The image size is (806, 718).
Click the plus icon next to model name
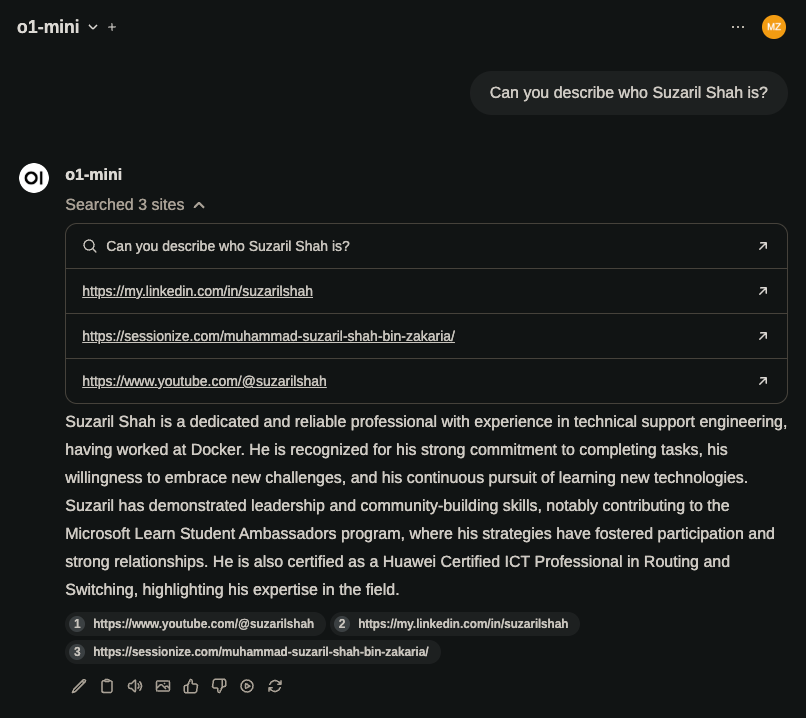(112, 27)
